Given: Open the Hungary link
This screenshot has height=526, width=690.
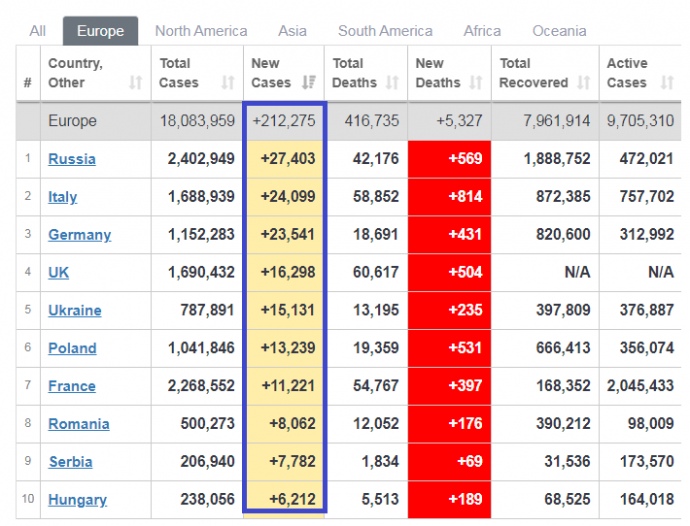Looking at the screenshot, I should [x=77, y=500].
